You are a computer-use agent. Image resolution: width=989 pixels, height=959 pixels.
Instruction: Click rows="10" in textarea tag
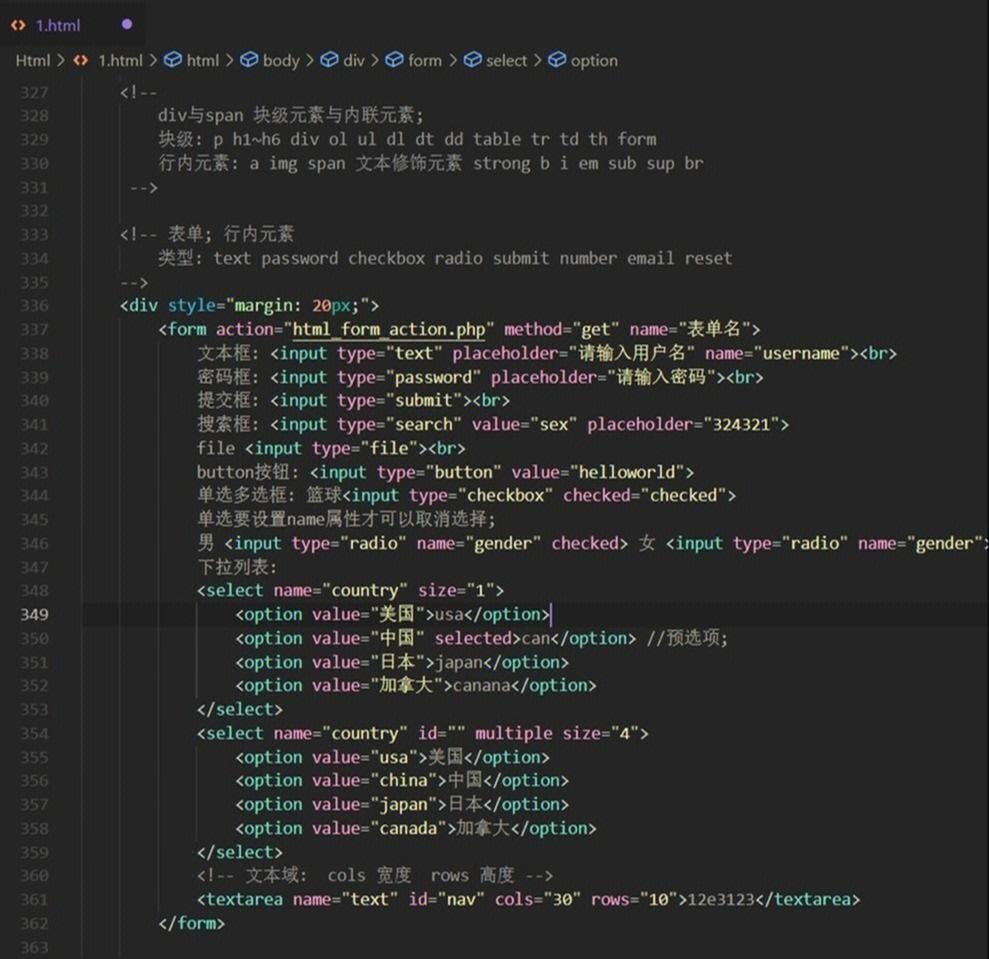click(x=633, y=900)
